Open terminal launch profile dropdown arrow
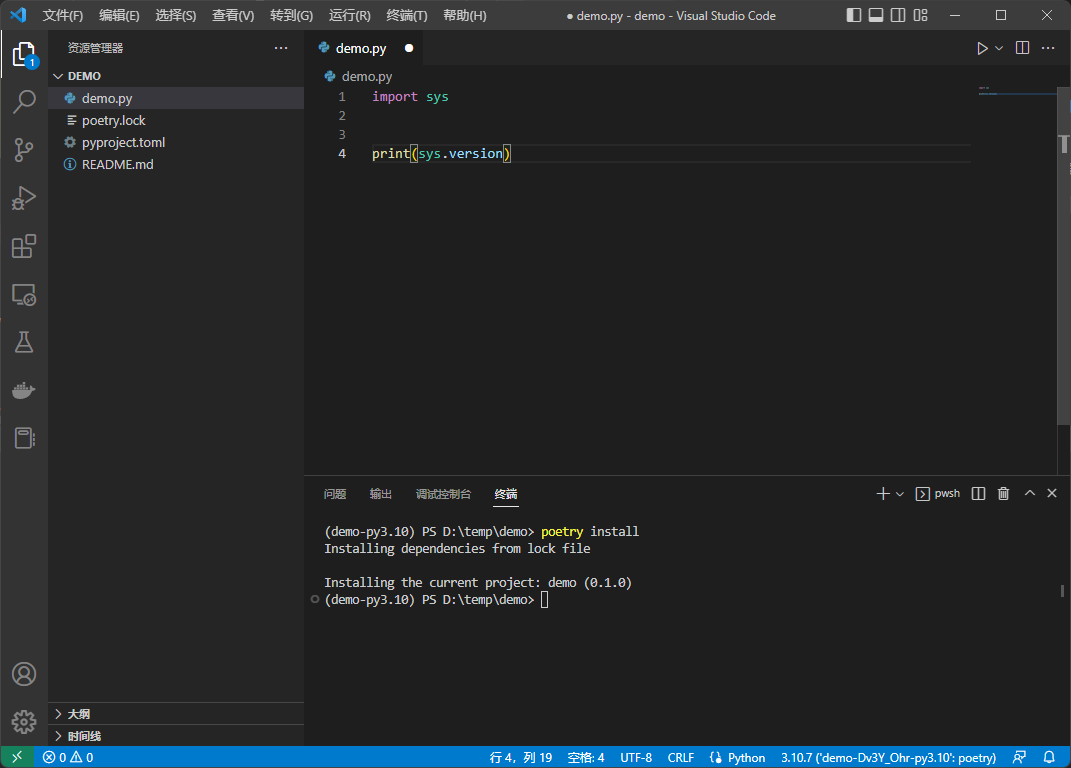The width and height of the screenshot is (1071, 768). pos(900,494)
